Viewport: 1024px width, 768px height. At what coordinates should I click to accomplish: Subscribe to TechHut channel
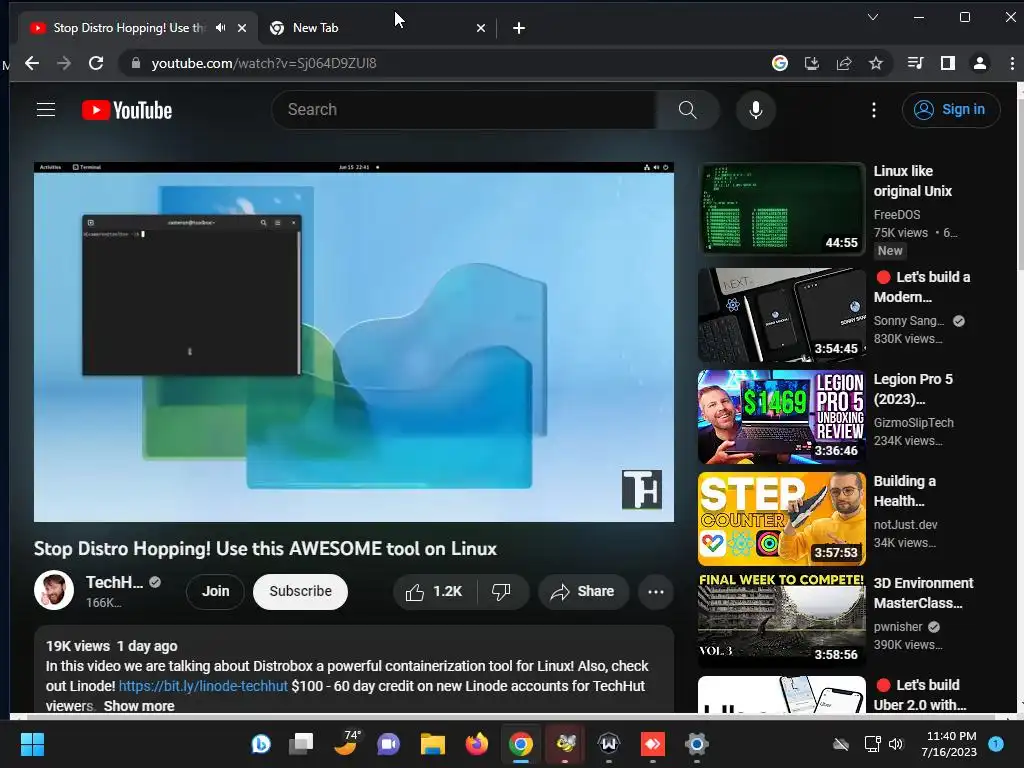coord(300,592)
